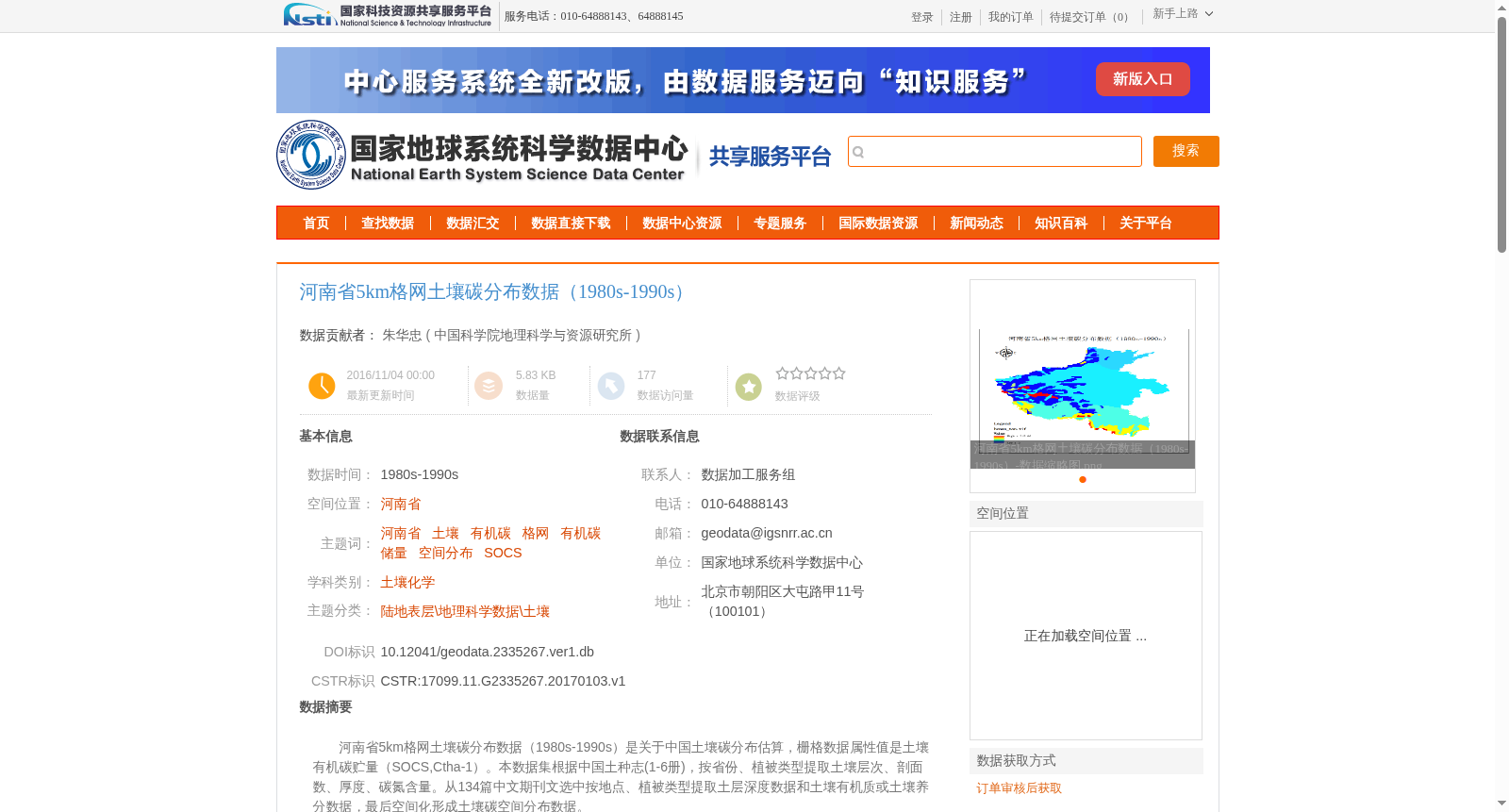
Task: Click the 土壤 keyword link
Action: point(445,534)
